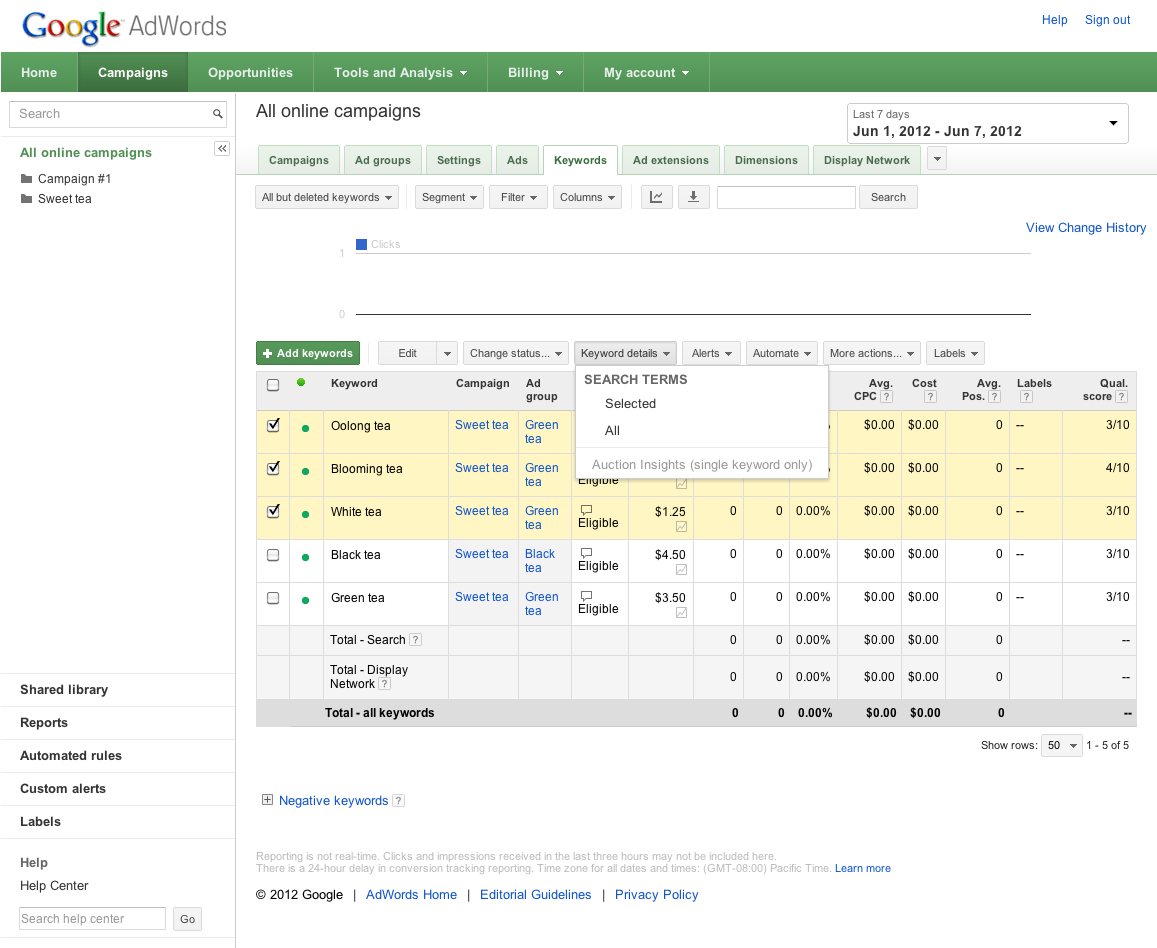Open the Change status dropdown

(516, 353)
